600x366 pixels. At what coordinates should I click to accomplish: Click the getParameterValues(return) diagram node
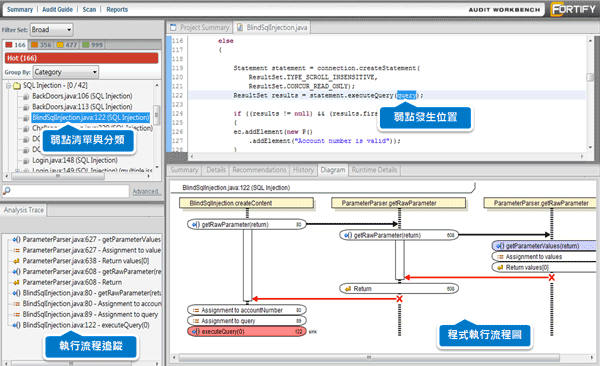click(544, 246)
